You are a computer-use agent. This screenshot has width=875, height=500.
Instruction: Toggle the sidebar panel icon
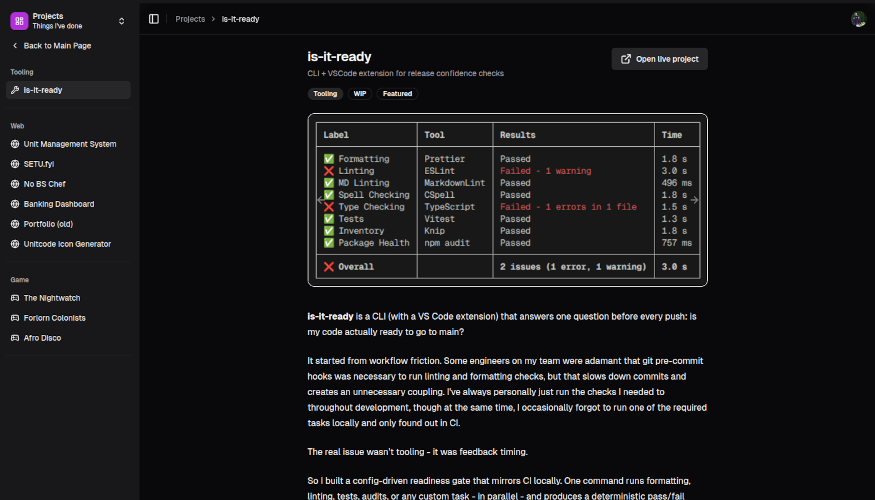154,19
